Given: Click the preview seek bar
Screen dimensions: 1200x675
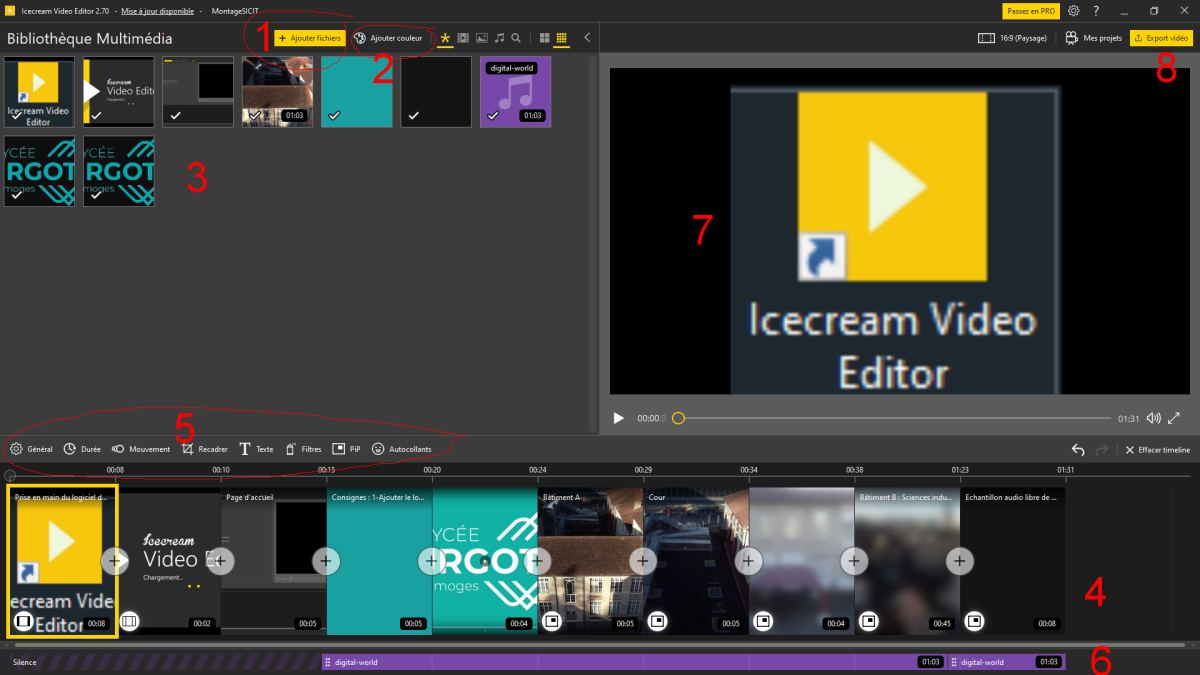Looking at the screenshot, I should tap(894, 418).
